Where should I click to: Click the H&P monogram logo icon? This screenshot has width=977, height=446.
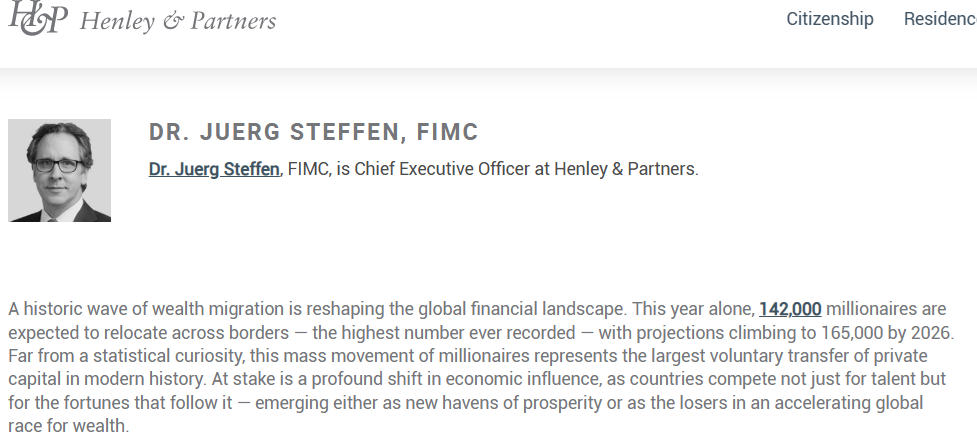[37, 17]
